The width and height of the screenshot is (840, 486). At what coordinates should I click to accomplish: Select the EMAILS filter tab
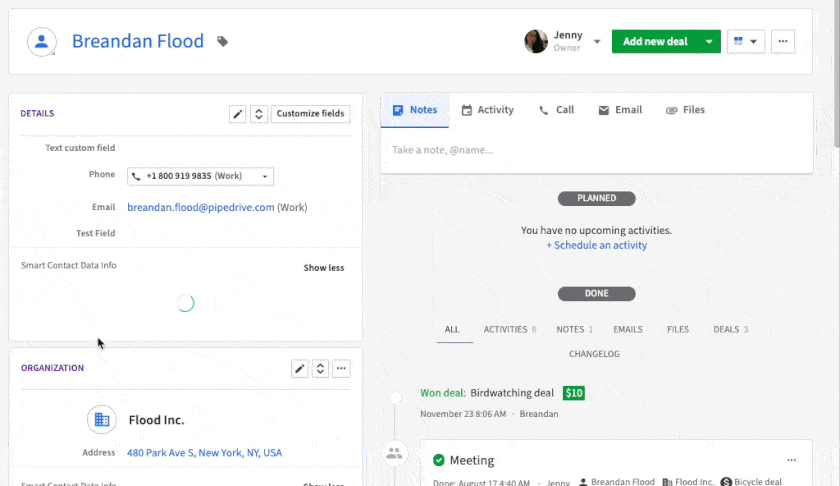[x=628, y=330]
